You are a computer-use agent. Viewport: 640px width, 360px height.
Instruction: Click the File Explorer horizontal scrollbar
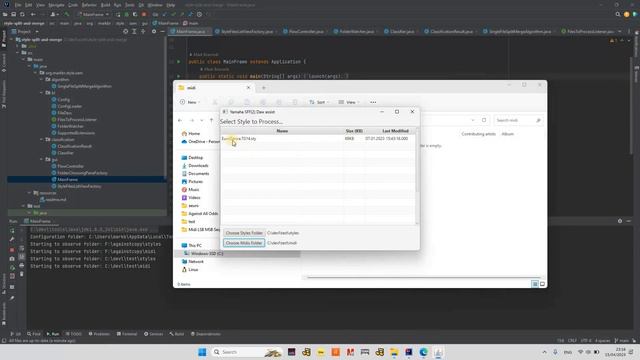click(423, 278)
